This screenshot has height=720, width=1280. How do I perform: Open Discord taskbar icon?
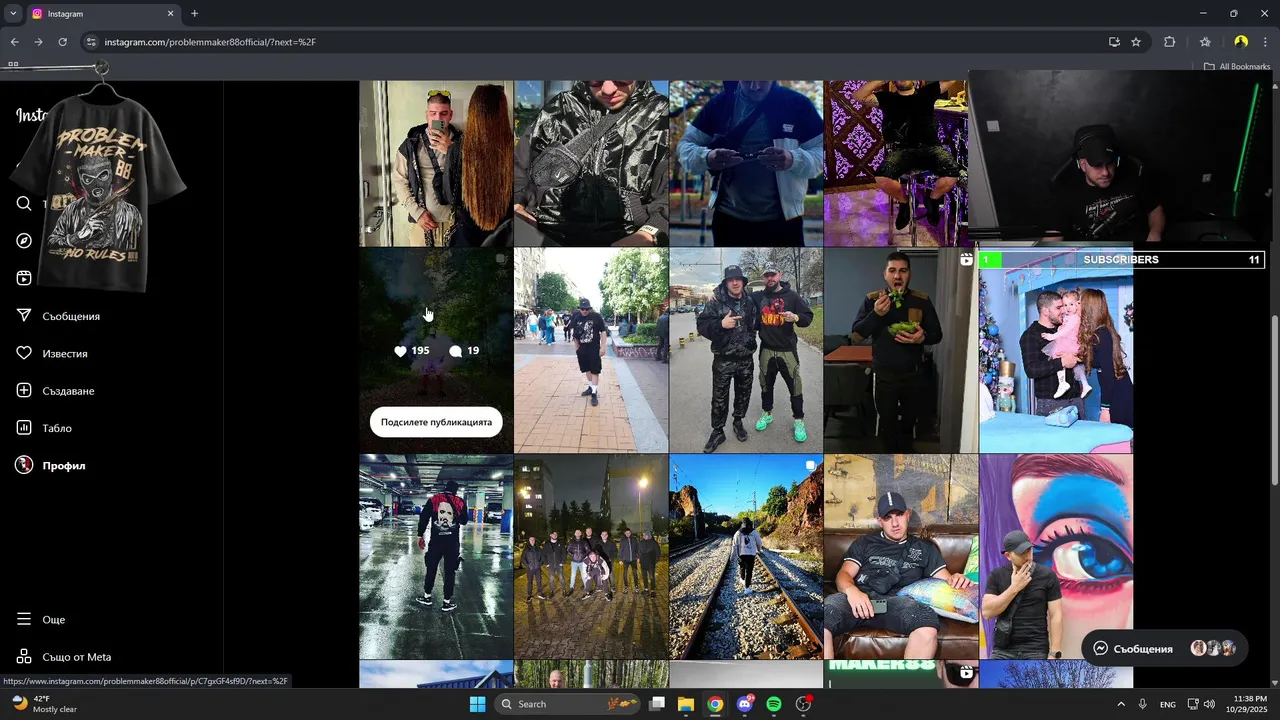click(x=745, y=704)
